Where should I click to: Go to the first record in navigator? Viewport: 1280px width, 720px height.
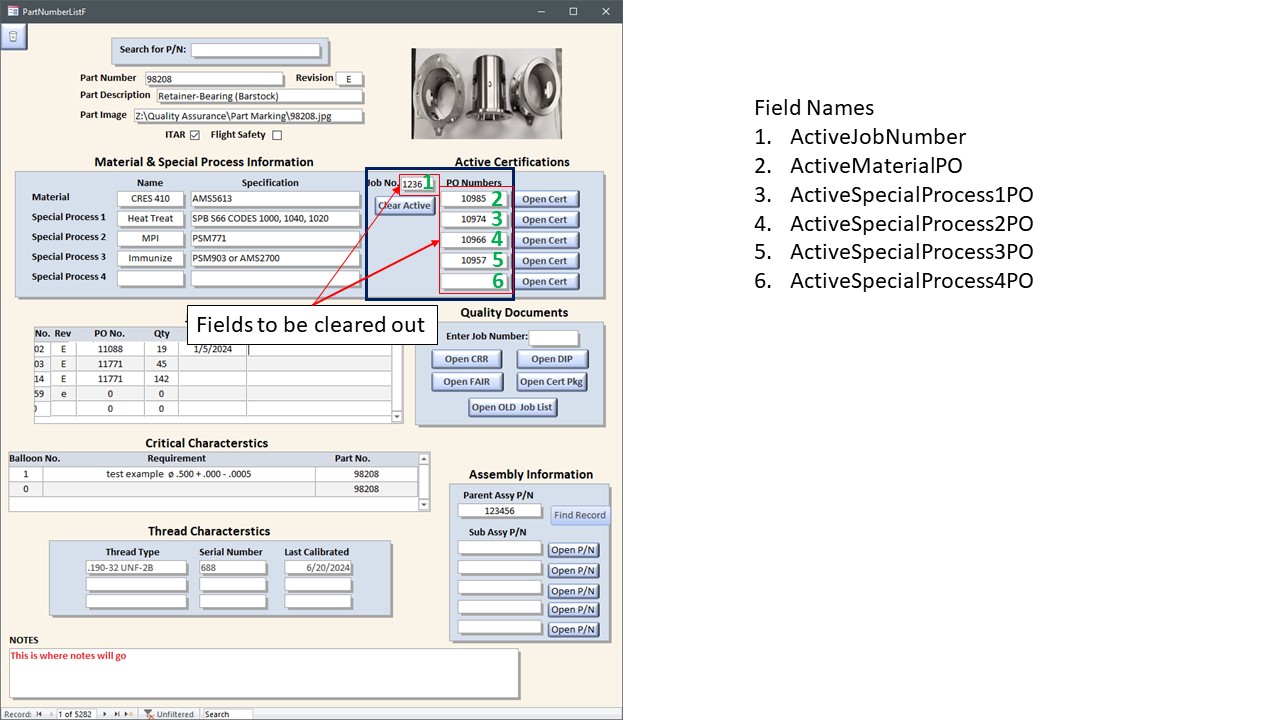pos(39,714)
